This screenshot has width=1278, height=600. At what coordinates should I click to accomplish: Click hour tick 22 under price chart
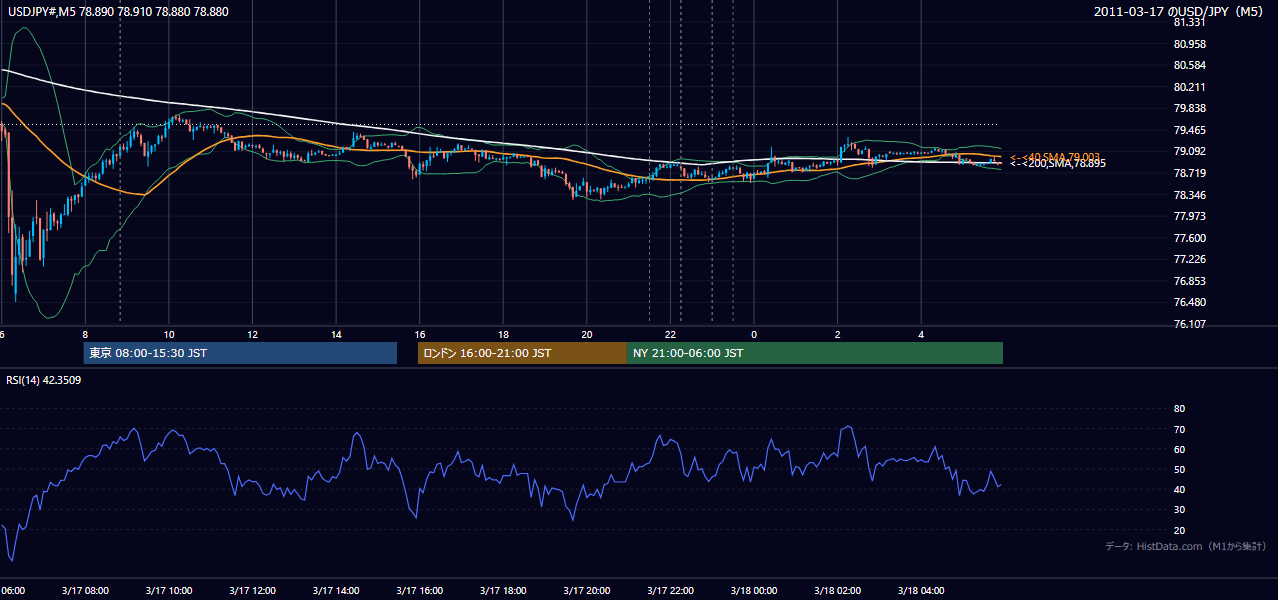click(670, 334)
